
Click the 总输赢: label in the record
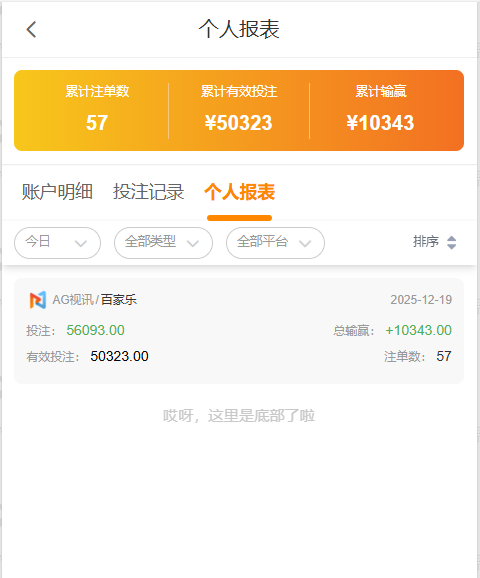tap(354, 331)
